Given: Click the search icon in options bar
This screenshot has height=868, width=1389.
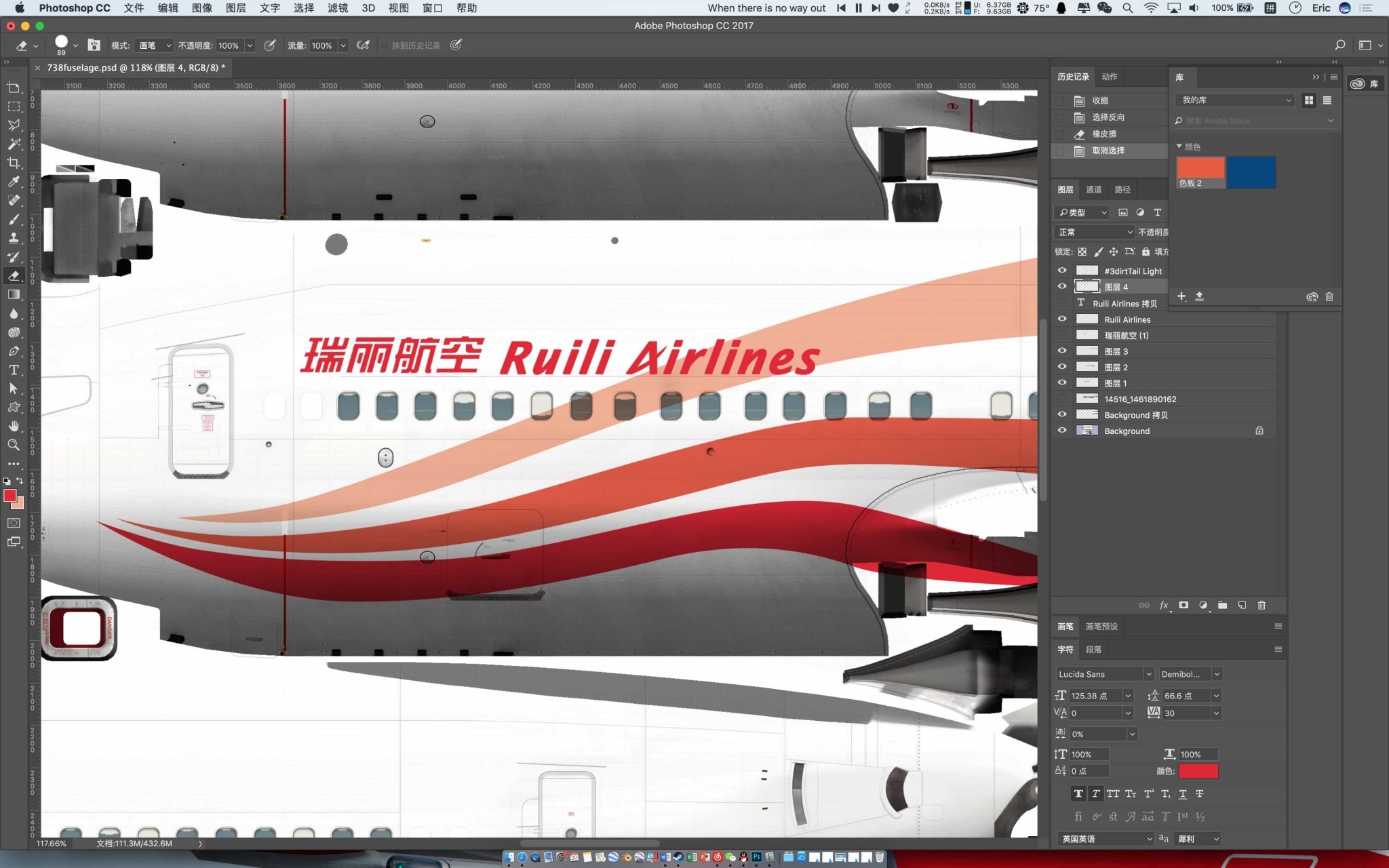Looking at the screenshot, I should (1339, 45).
